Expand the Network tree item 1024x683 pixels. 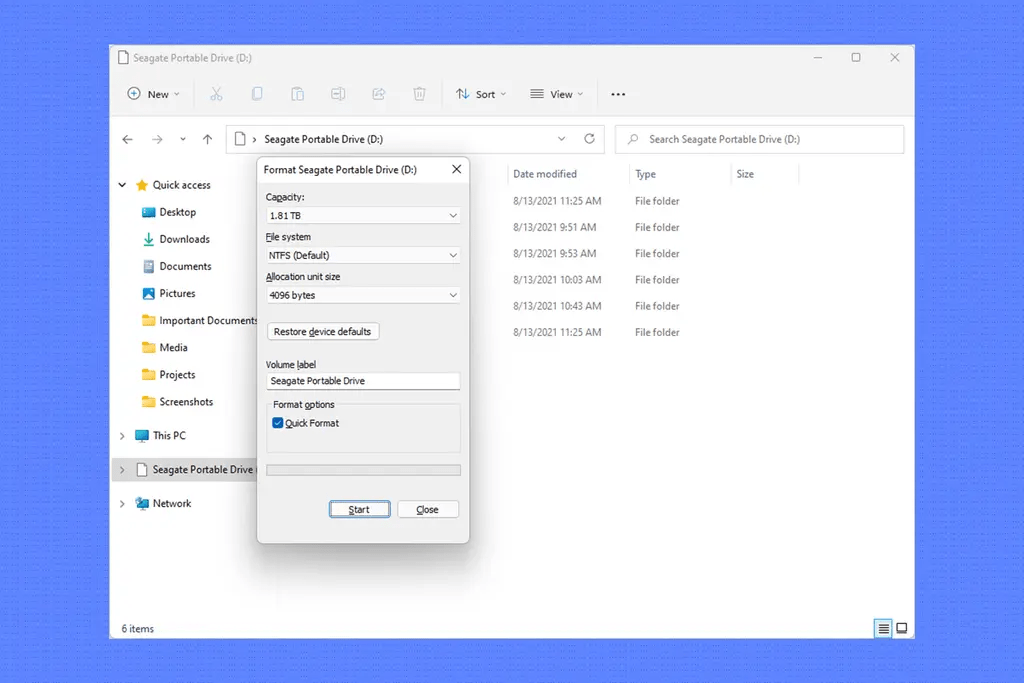point(121,503)
